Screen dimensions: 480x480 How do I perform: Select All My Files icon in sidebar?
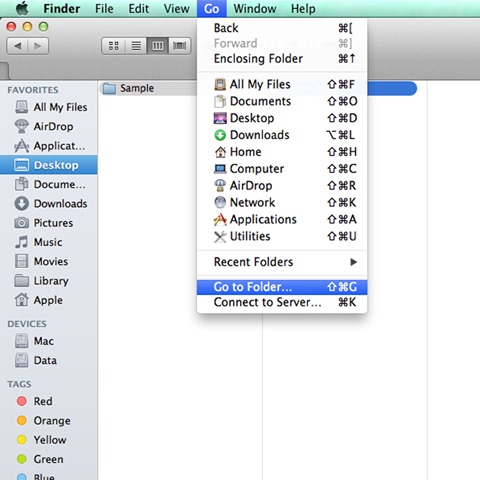22,107
